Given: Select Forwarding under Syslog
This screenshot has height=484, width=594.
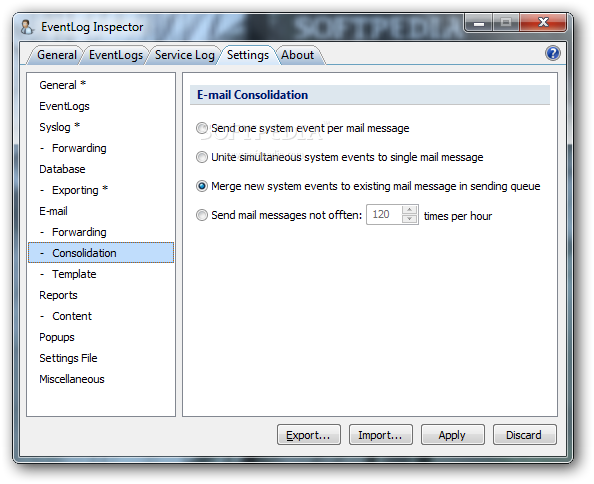Looking at the screenshot, I should pyautogui.click(x=101, y=148).
